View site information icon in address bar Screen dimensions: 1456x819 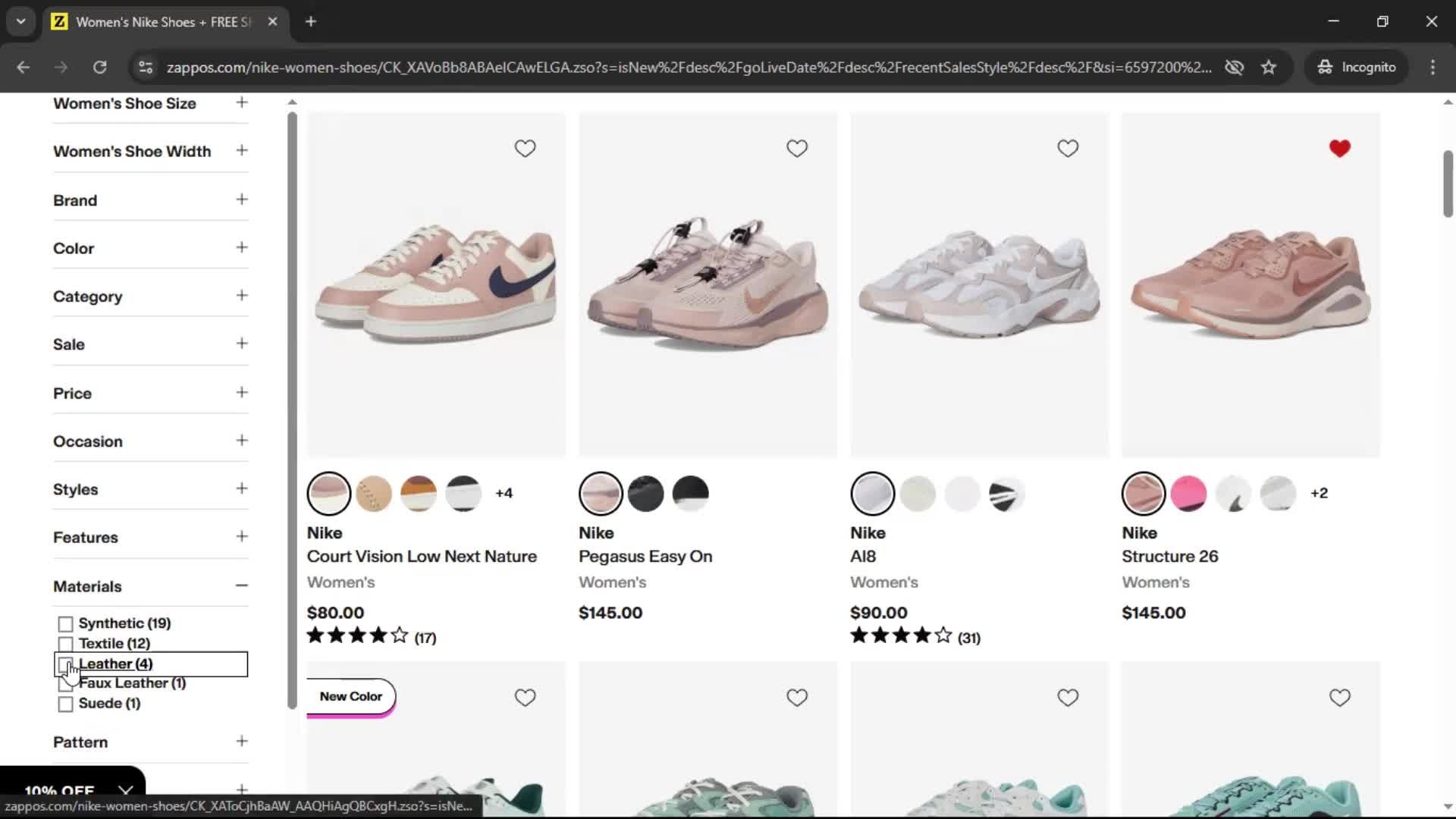tap(145, 67)
